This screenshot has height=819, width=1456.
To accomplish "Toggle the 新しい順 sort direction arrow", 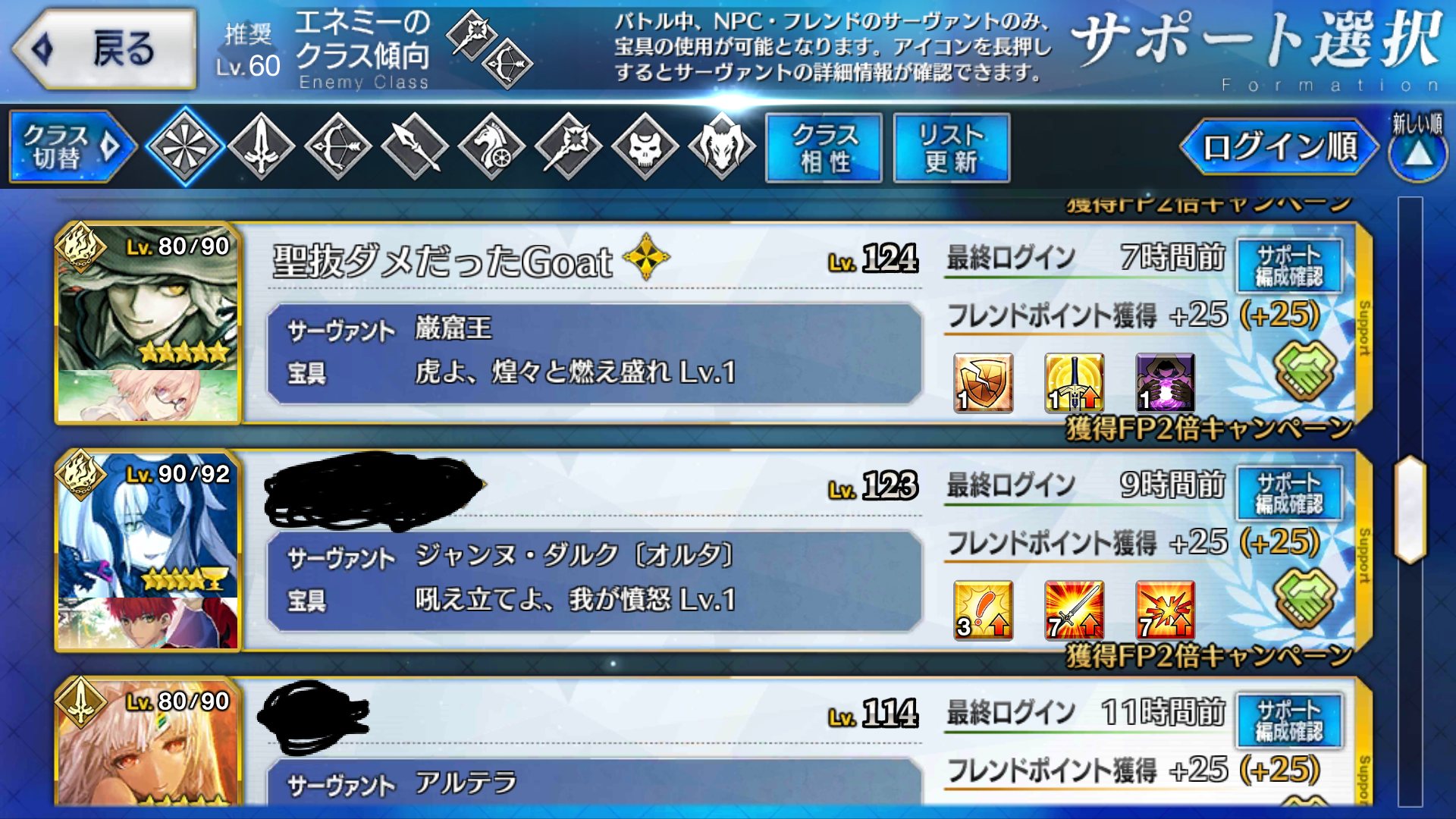I will click(1418, 146).
